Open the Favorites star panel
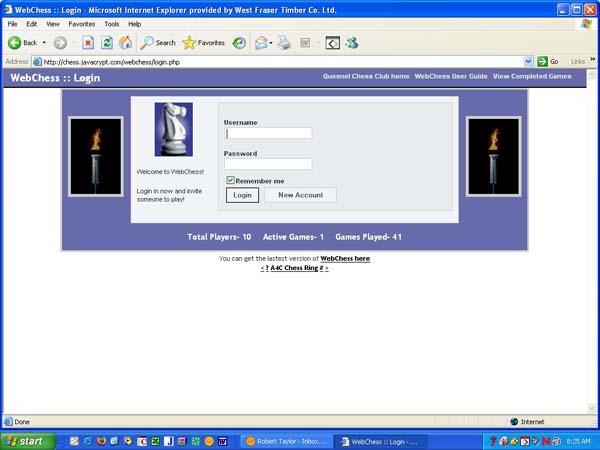Viewport: 600px width, 450px height. point(204,43)
